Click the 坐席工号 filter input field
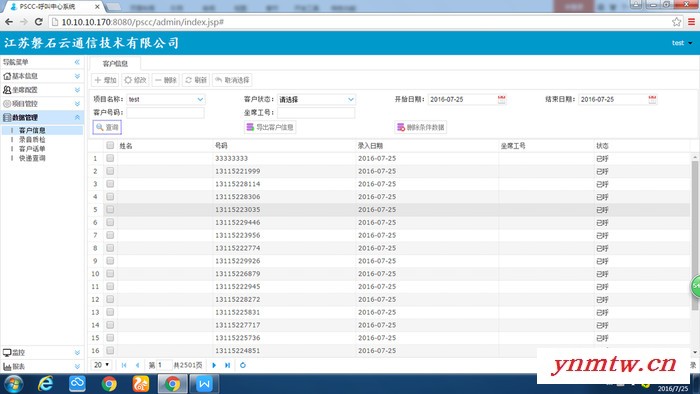 [x=316, y=112]
